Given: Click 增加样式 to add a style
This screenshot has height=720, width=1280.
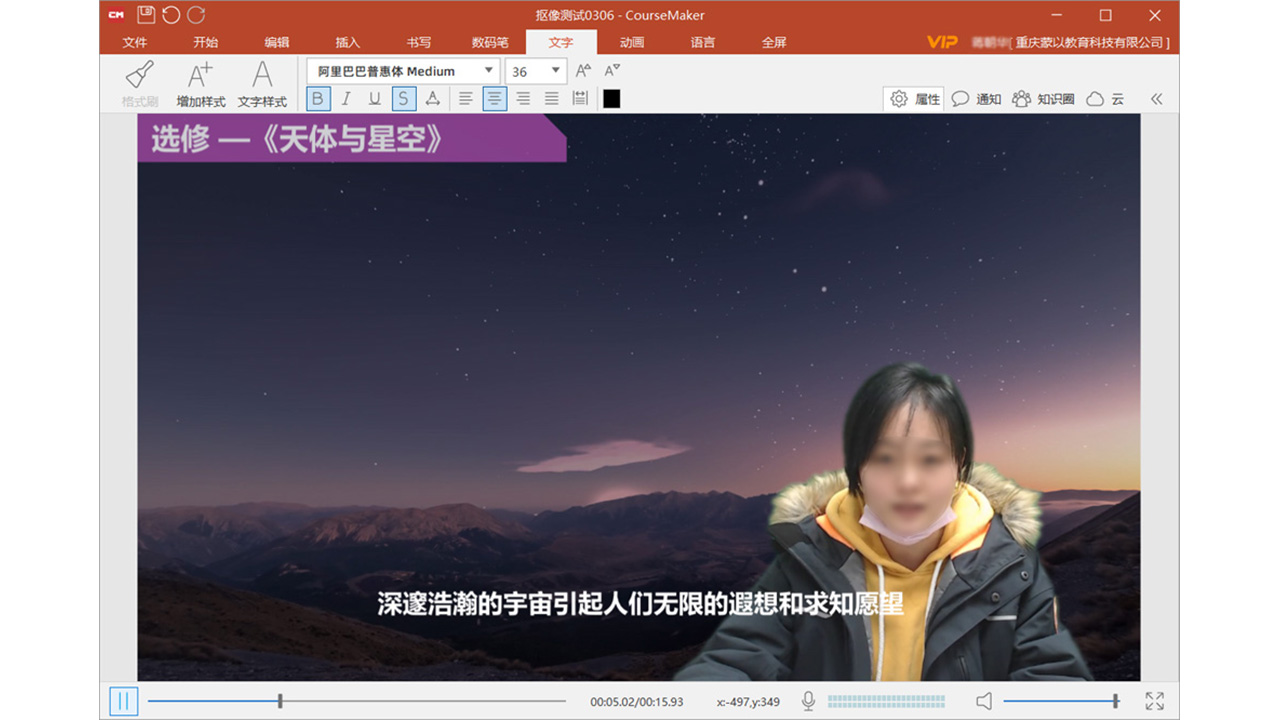Looking at the screenshot, I should tap(199, 82).
